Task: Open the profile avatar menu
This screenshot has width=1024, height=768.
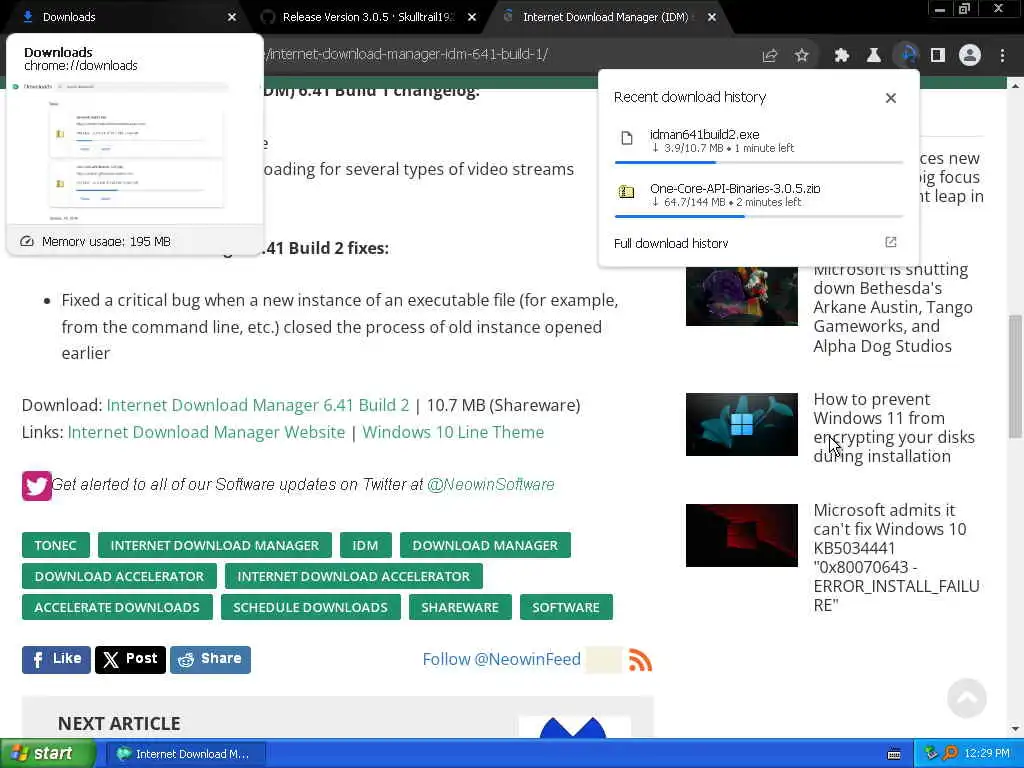Action: (x=970, y=56)
